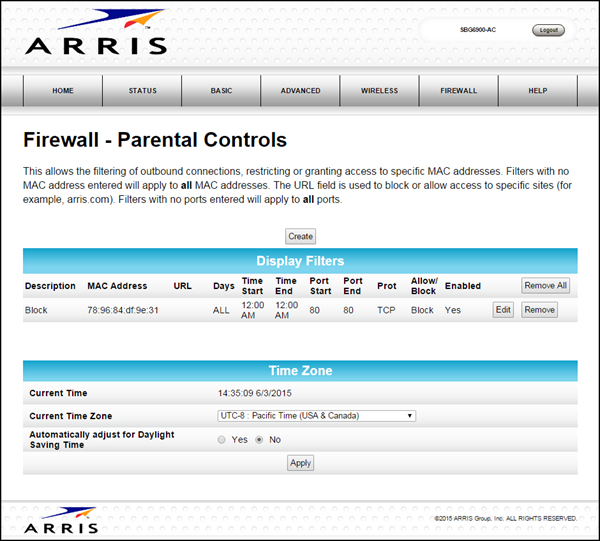Edit the Block filter entry
Screen dimensions: 600x541
coord(503,310)
